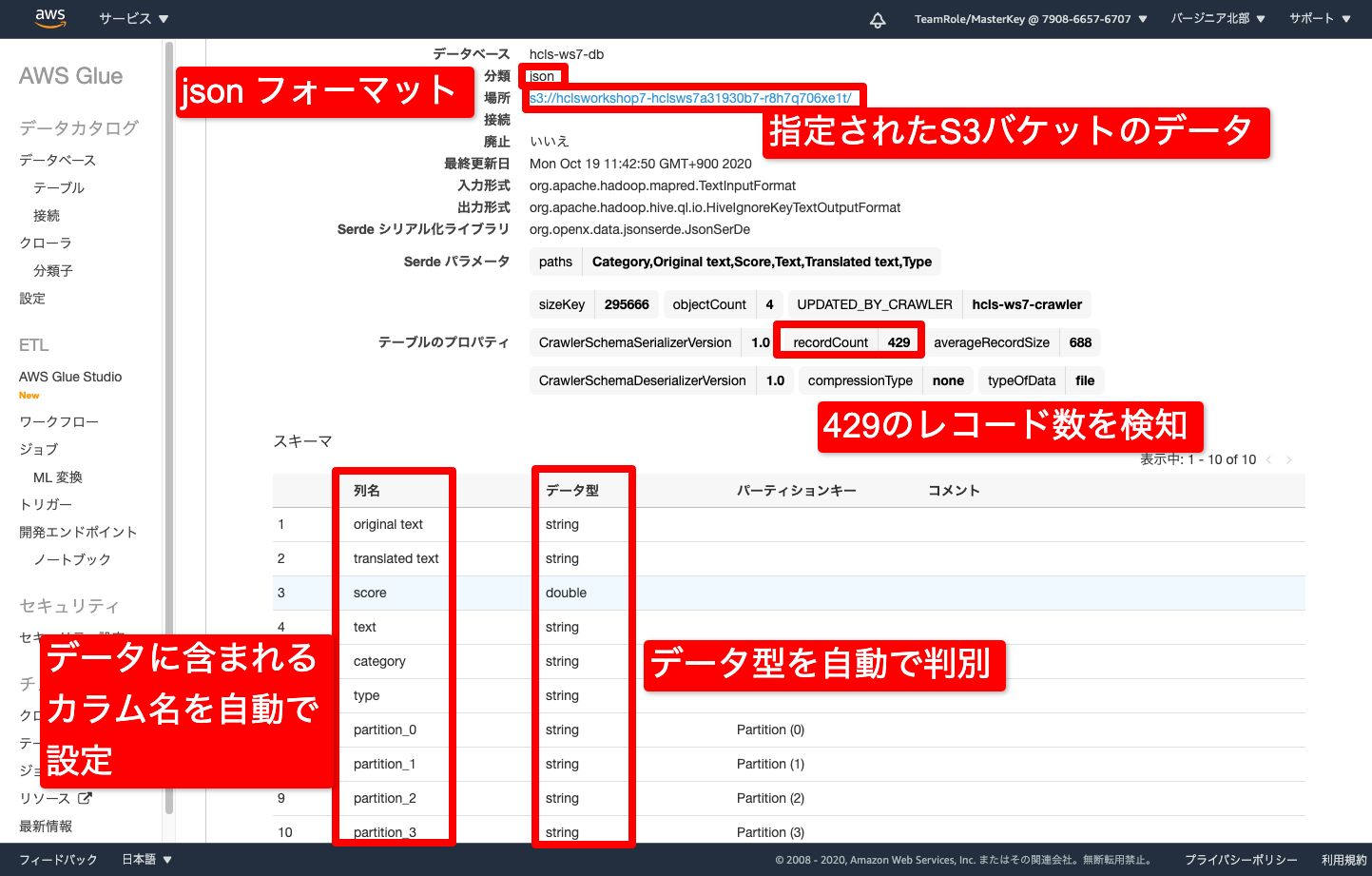Open ジョブ in the sidebar

pyautogui.click(x=39, y=449)
